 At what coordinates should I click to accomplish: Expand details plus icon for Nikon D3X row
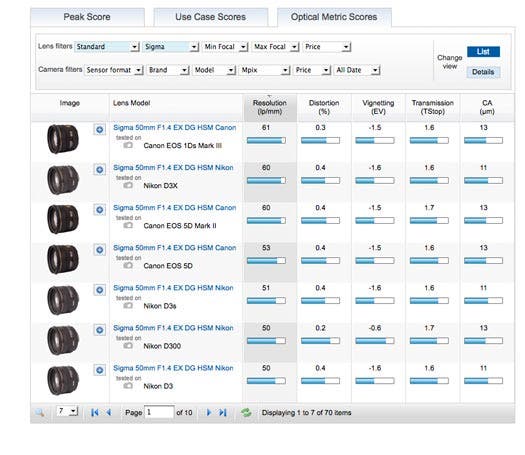click(x=99, y=170)
